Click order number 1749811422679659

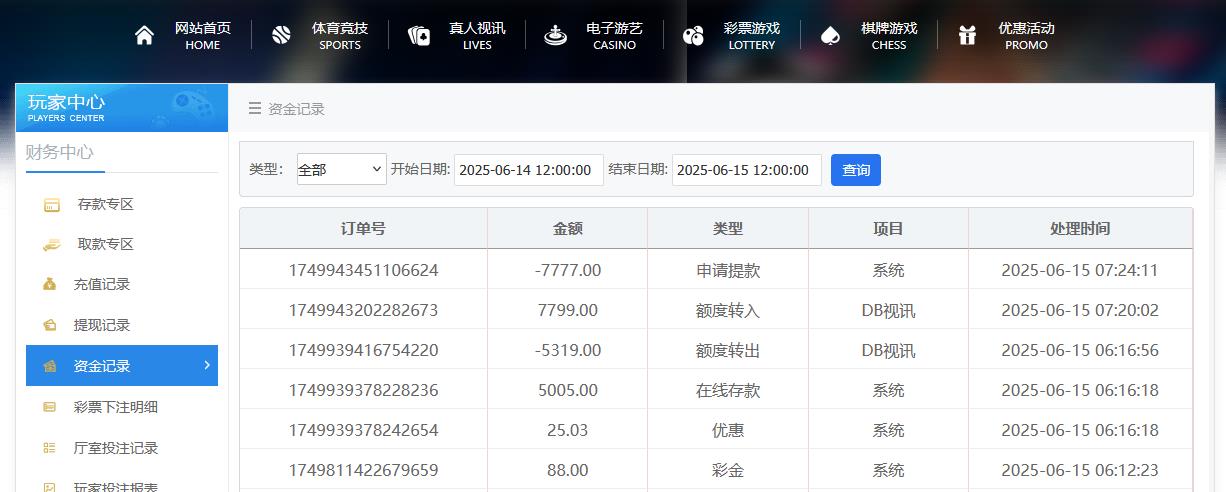click(x=363, y=470)
